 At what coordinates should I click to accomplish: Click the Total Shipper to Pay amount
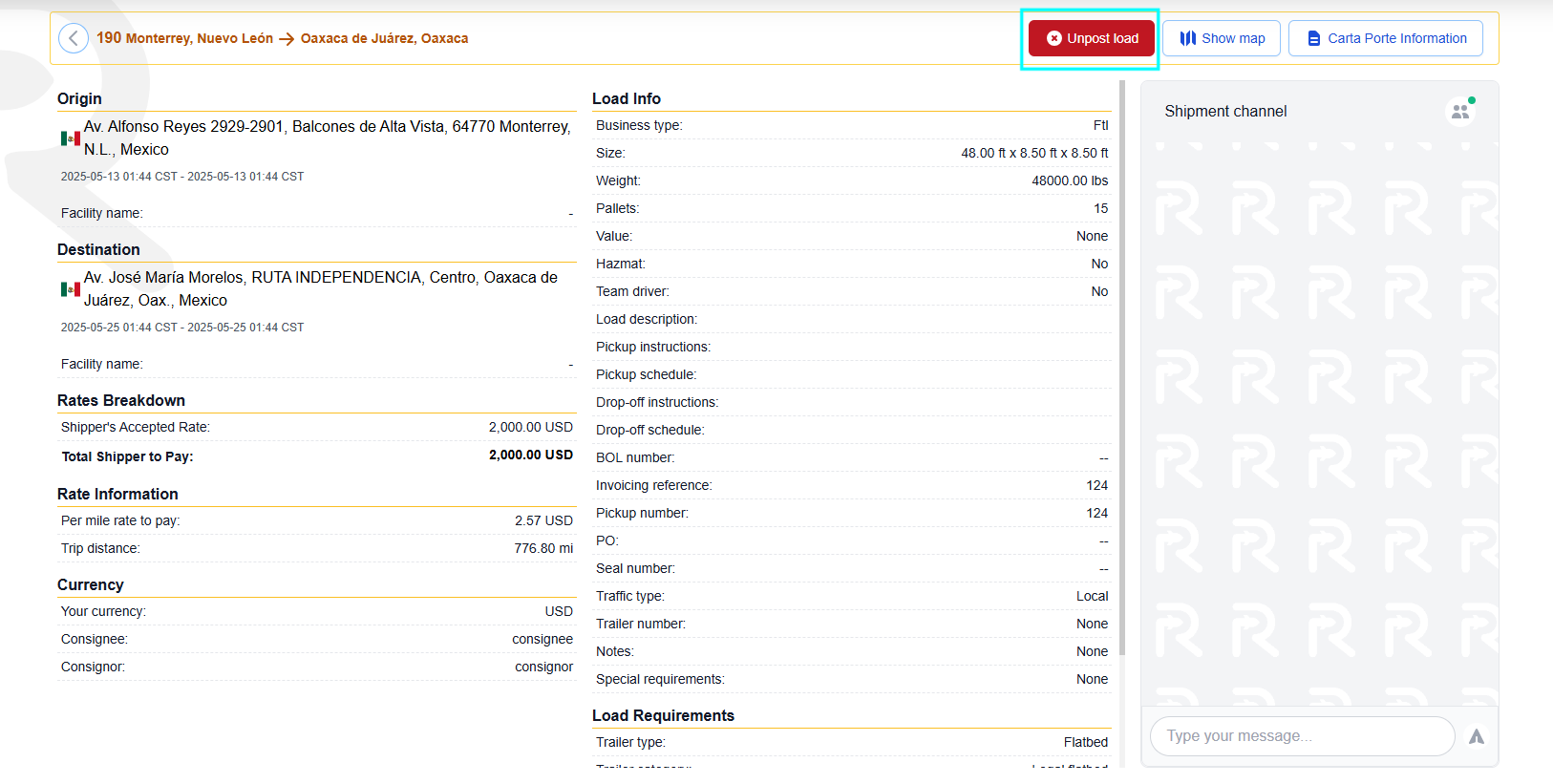(x=531, y=455)
